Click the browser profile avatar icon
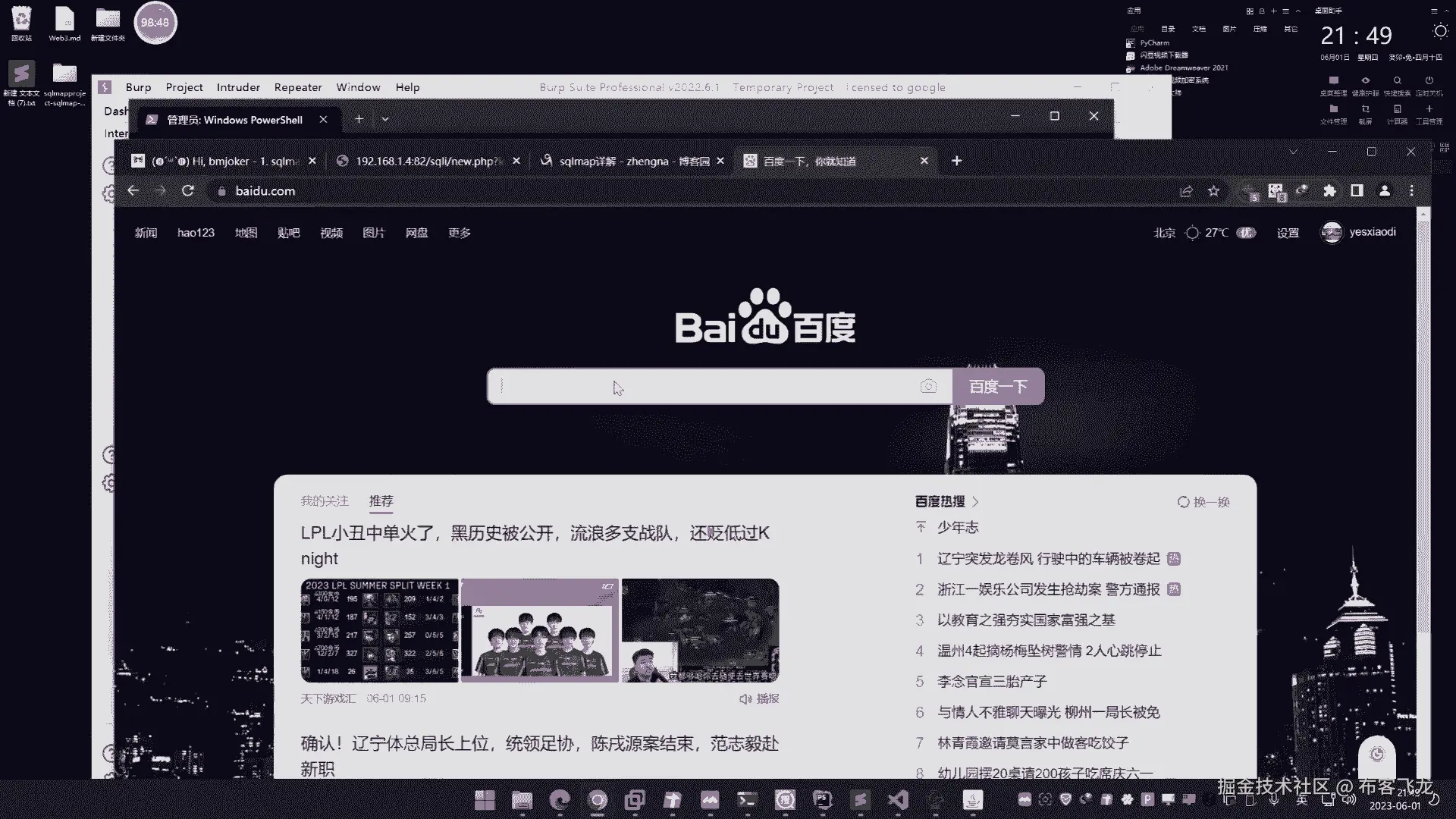Screen dimensions: 1456x819 coord(1385,191)
